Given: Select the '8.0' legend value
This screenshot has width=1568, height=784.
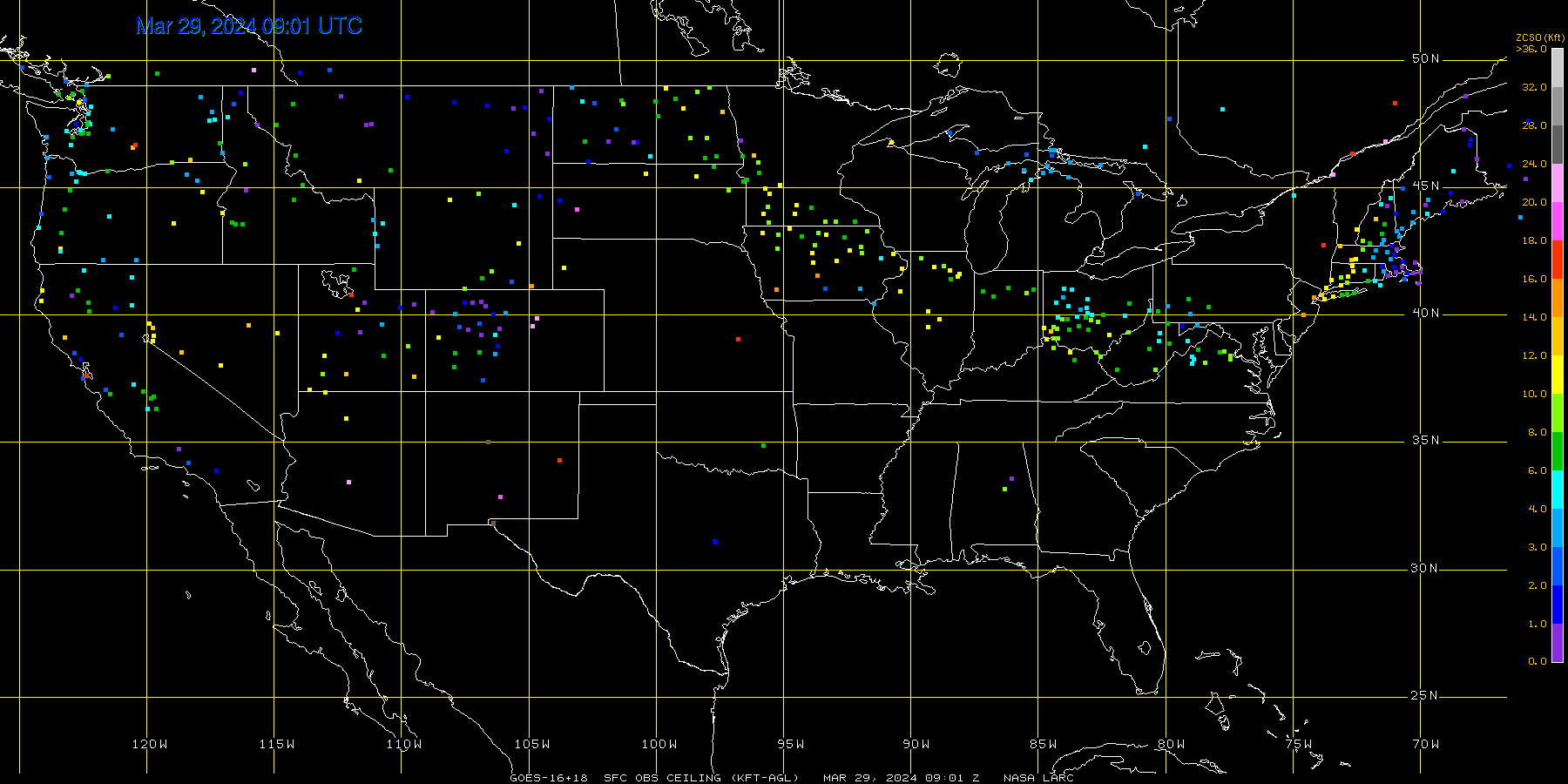Looking at the screenshot, I should [x=1538, y=432].
